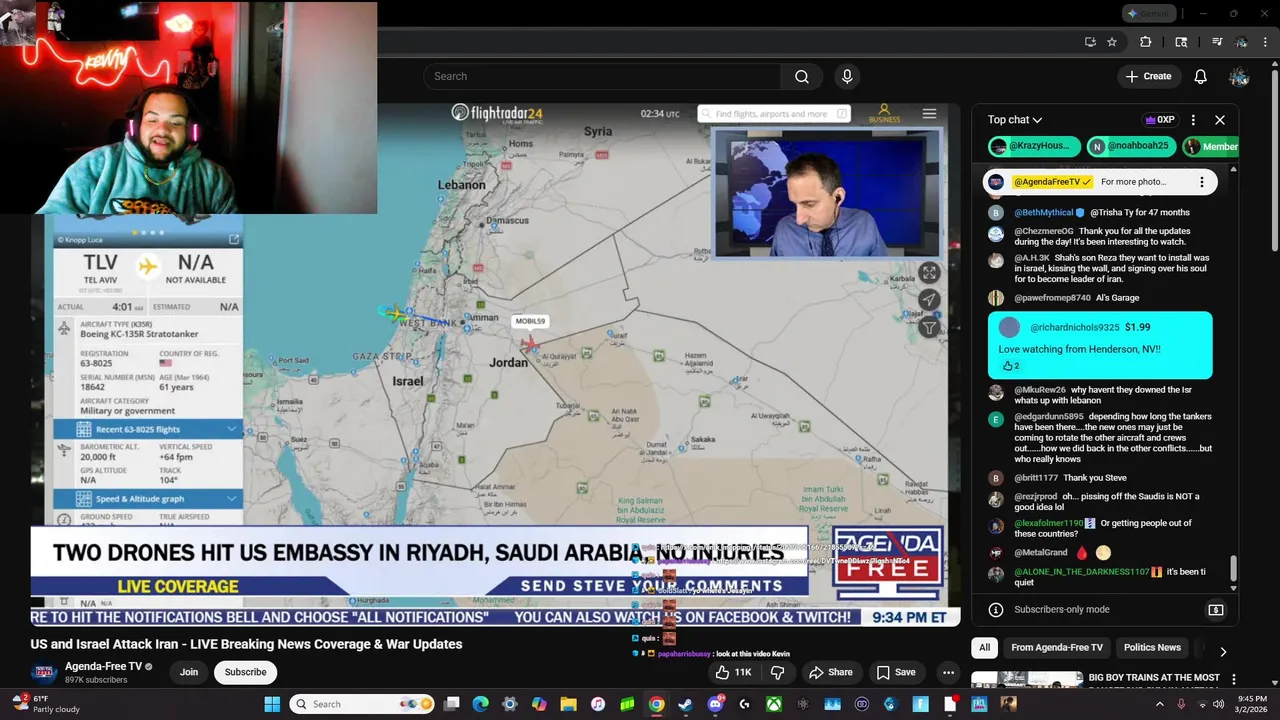This screenshot has width=1280, height=720.
Task: Bookmark this page with the star
Action: [x=1112, y=42]
